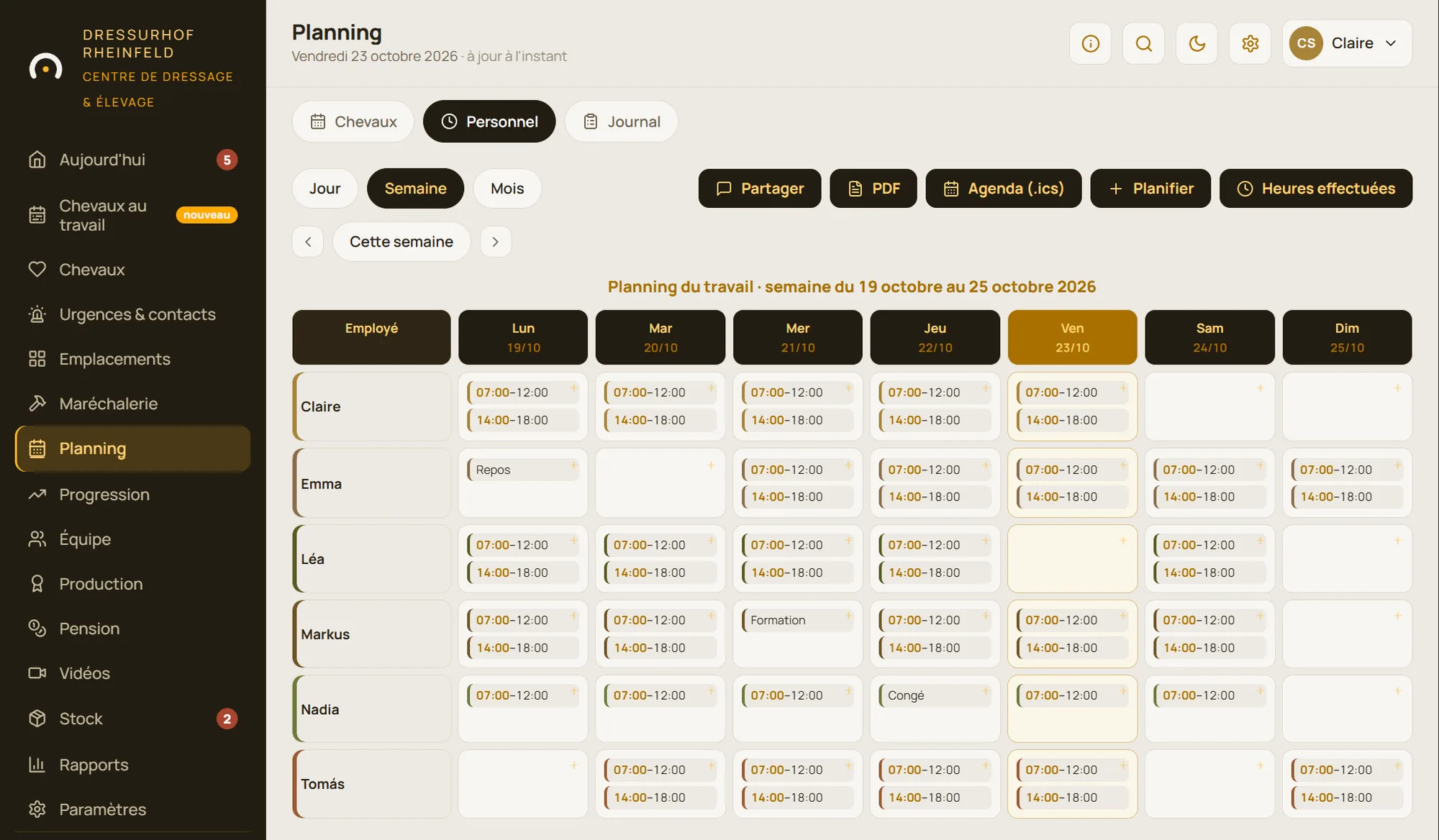Switch to Jour view

[x=324, y=188]
